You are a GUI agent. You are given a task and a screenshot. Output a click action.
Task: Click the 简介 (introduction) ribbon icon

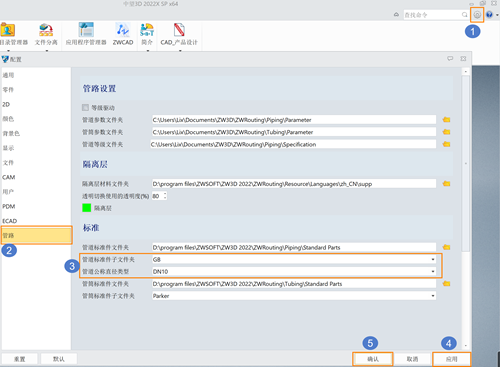click(x=147, y=34)
